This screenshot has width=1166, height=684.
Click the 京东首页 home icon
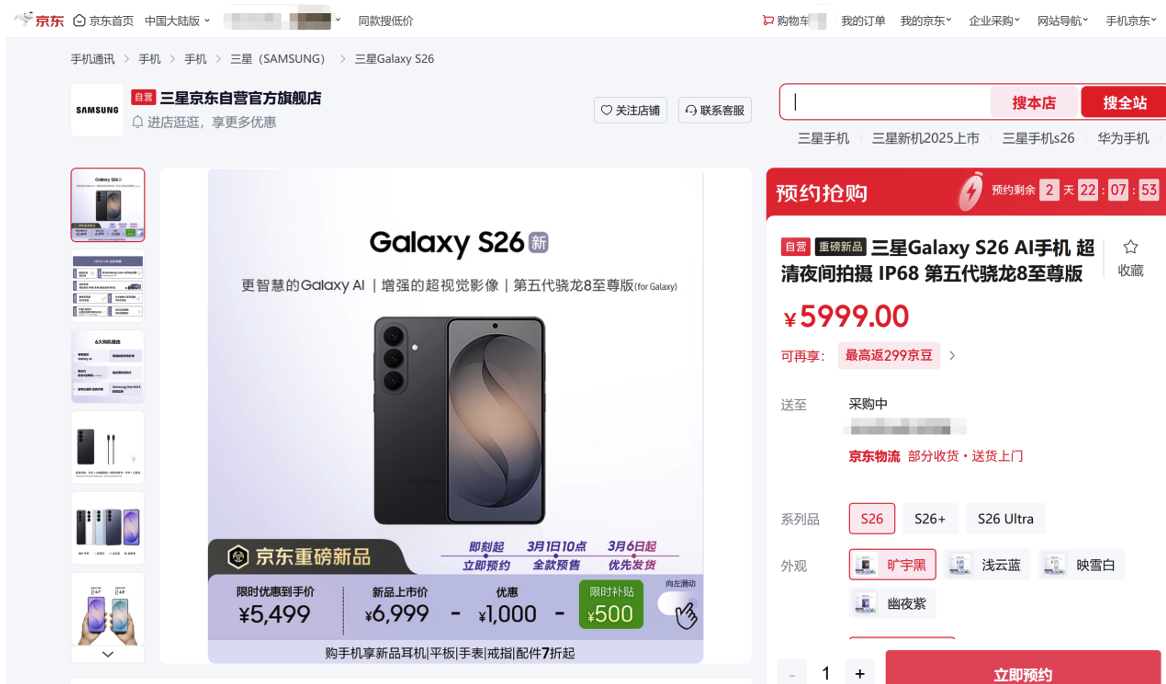coord(80,21)
